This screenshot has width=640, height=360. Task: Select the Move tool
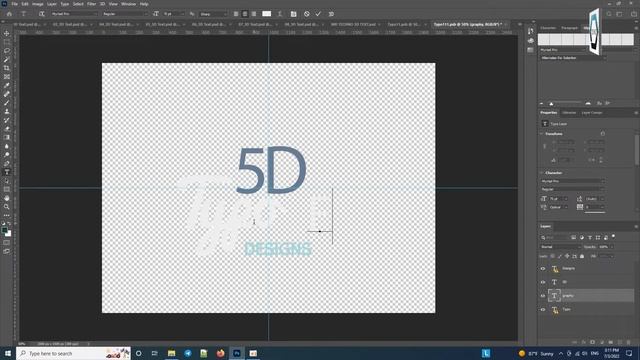7,33
